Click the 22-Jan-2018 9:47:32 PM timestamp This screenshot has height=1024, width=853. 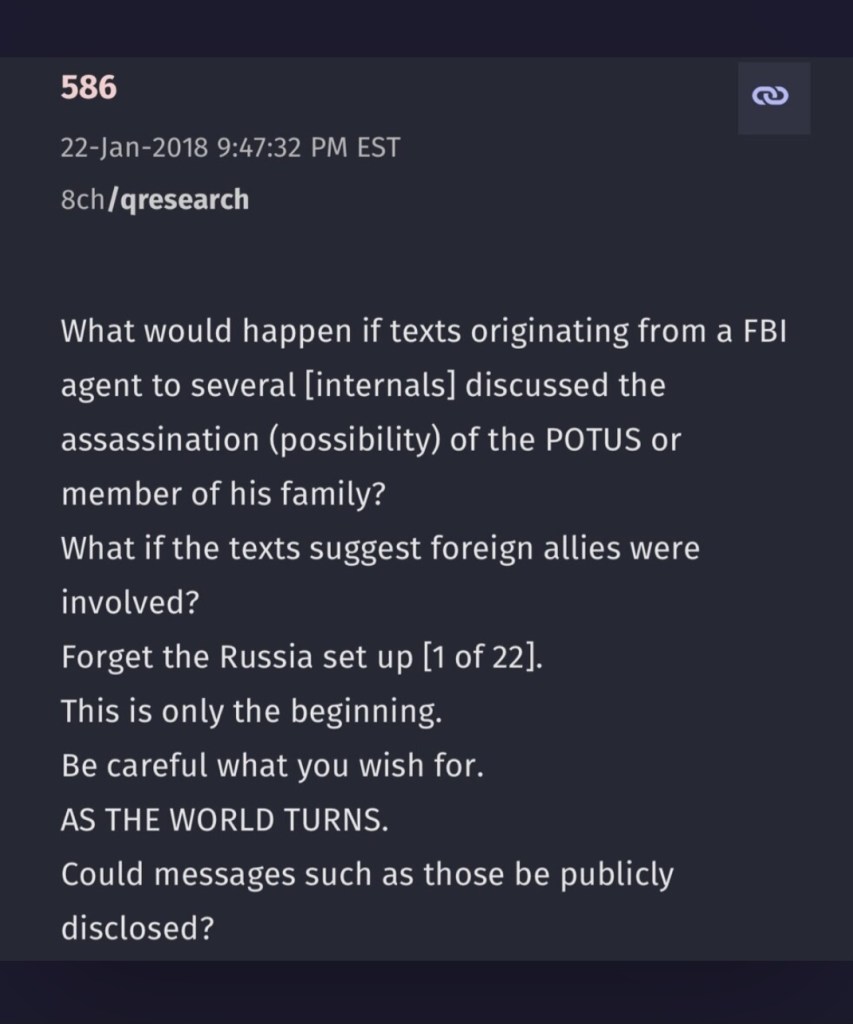click(230, 148)
